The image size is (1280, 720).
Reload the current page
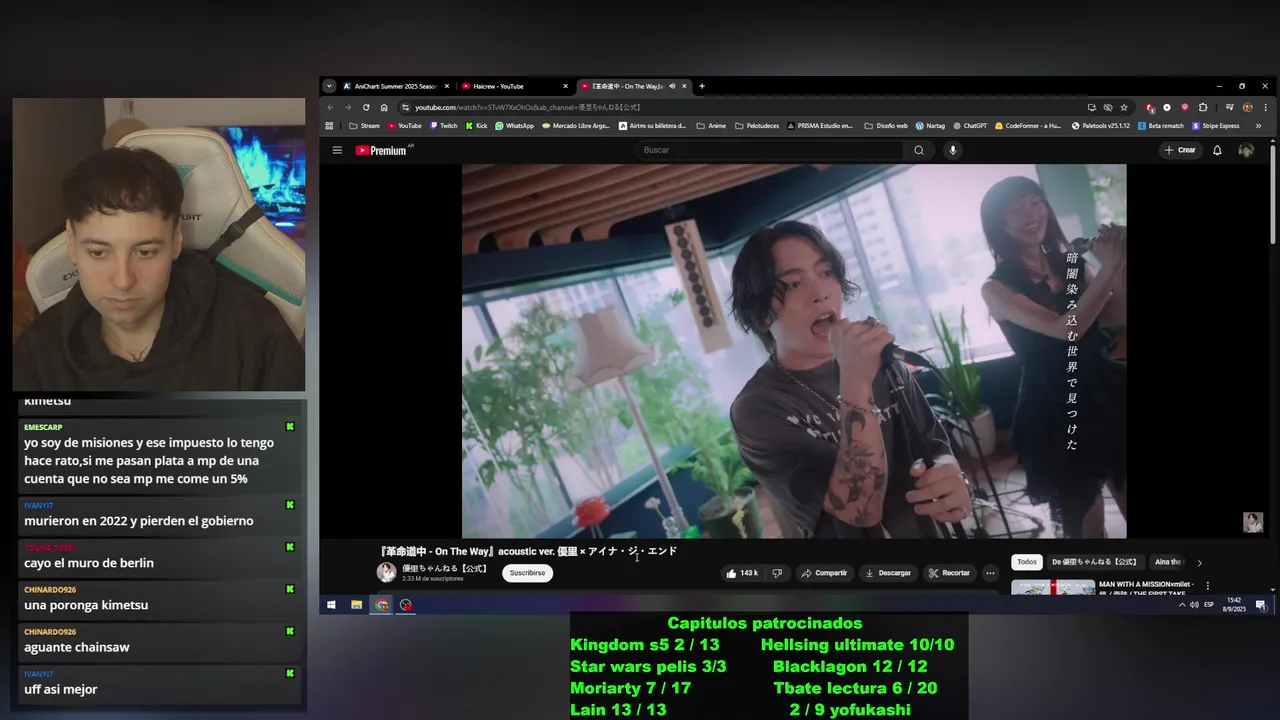click(x=366, y=107)
